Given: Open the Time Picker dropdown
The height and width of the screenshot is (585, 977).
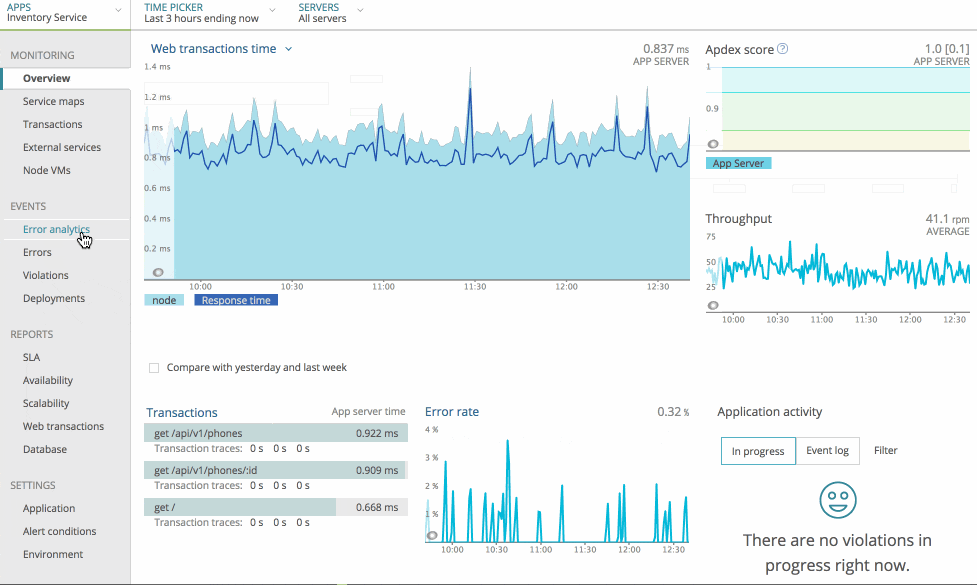Looking at the screenshot, I should click(209, 12).
